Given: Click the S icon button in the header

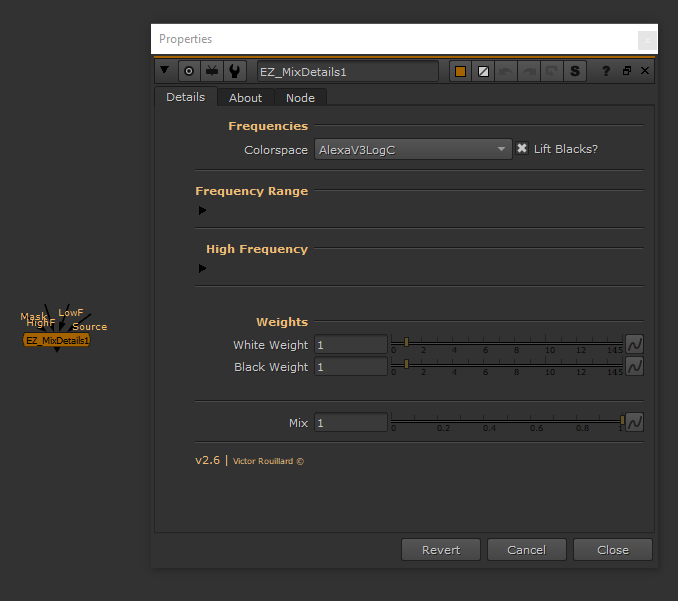Looking at the screenshot, I should [575, 71].
